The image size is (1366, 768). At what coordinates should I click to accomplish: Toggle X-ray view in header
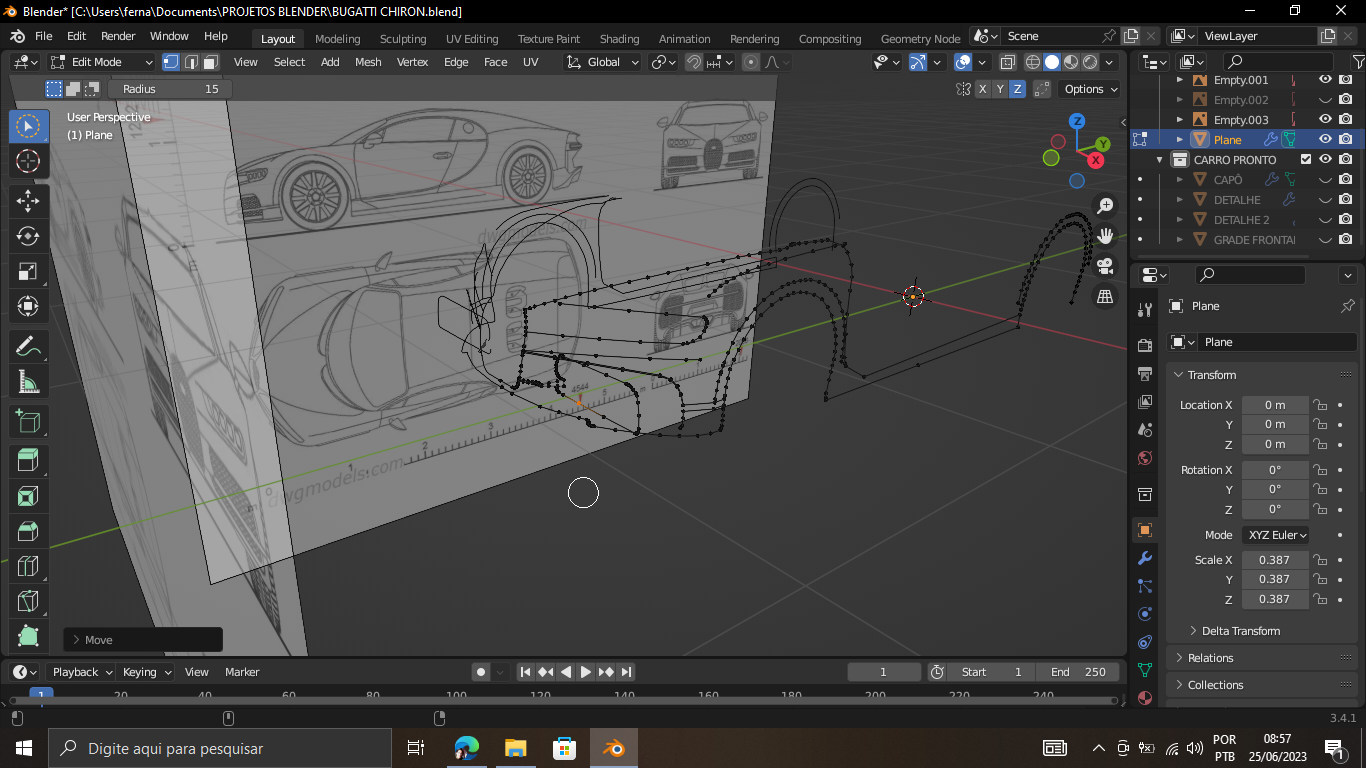1008,62
